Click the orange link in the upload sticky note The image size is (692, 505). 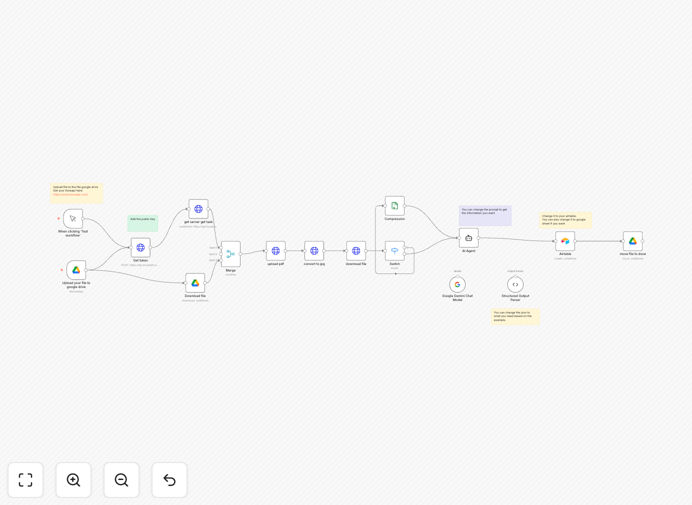[70, 194]
